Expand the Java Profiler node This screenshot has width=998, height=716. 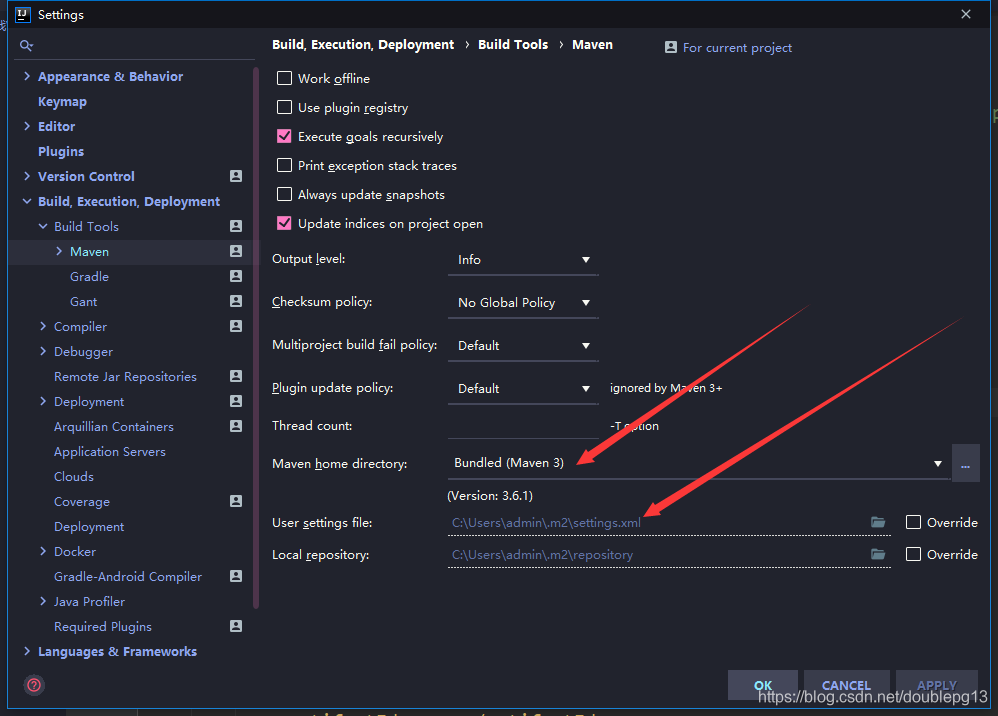tap(43, 601)
